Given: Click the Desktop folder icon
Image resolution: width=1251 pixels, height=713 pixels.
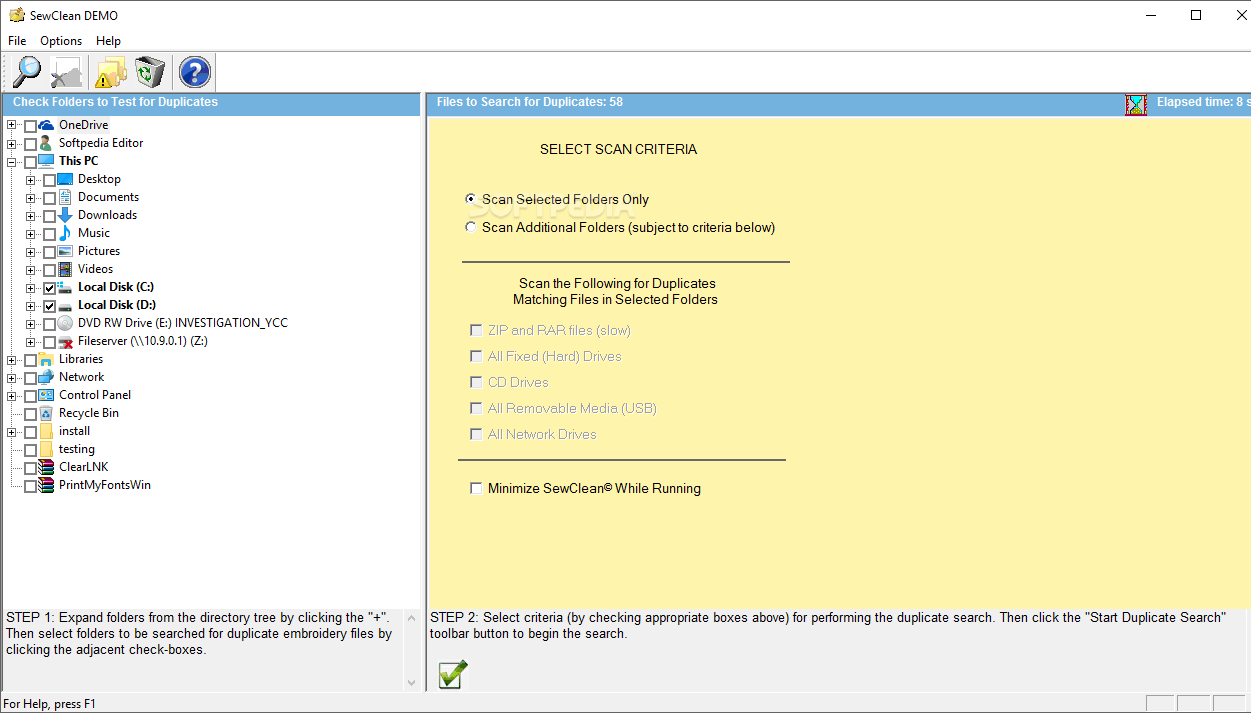Looking at the screenshot, I should click(x=65, y=179).
